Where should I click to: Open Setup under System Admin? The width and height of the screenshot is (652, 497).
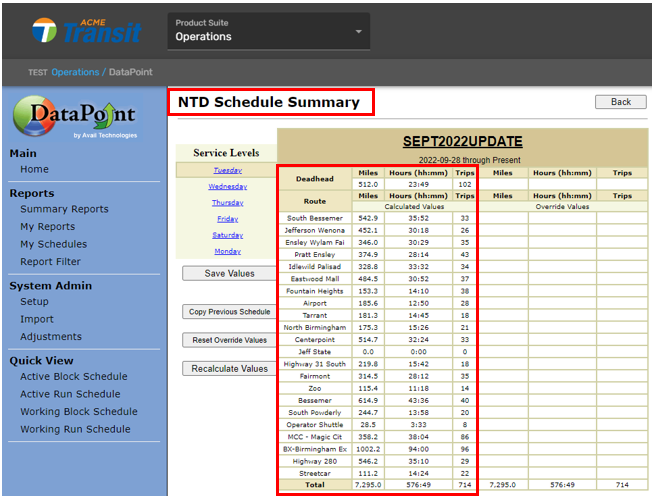click(35, 302)
